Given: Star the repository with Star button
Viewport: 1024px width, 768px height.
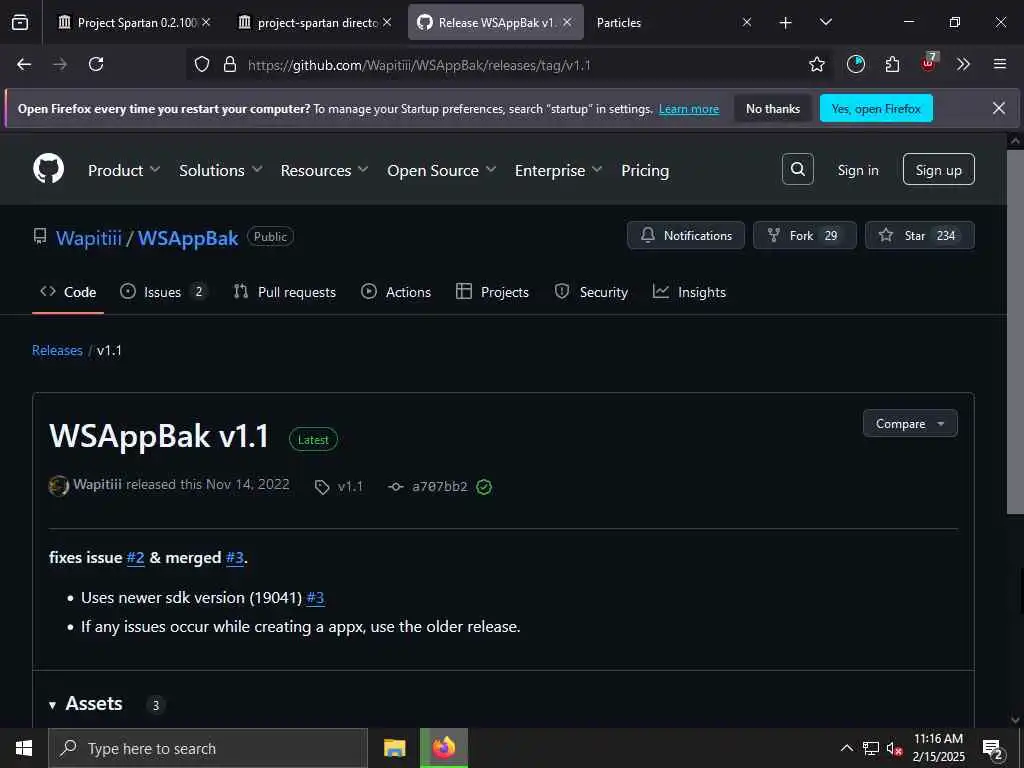Looking at the screenshot, I should pos(920,235).
